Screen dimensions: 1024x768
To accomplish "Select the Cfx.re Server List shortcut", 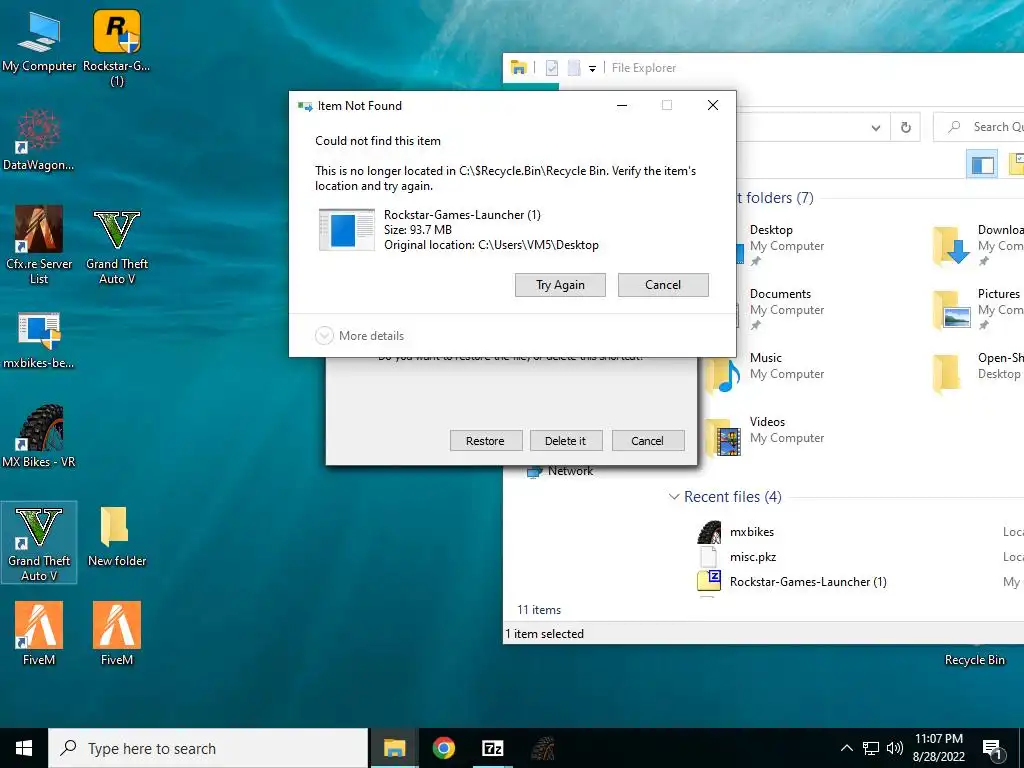I will [x=39, y=245].
